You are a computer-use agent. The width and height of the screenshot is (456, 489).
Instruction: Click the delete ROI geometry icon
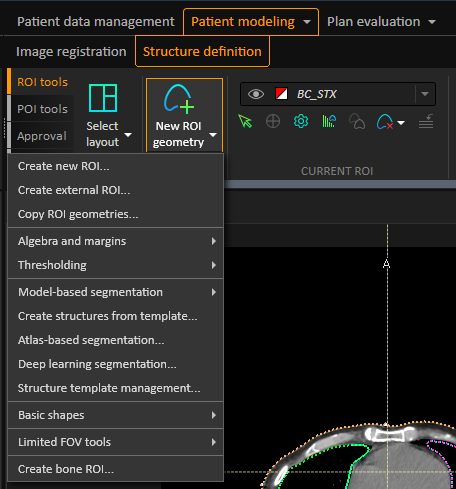385,122
